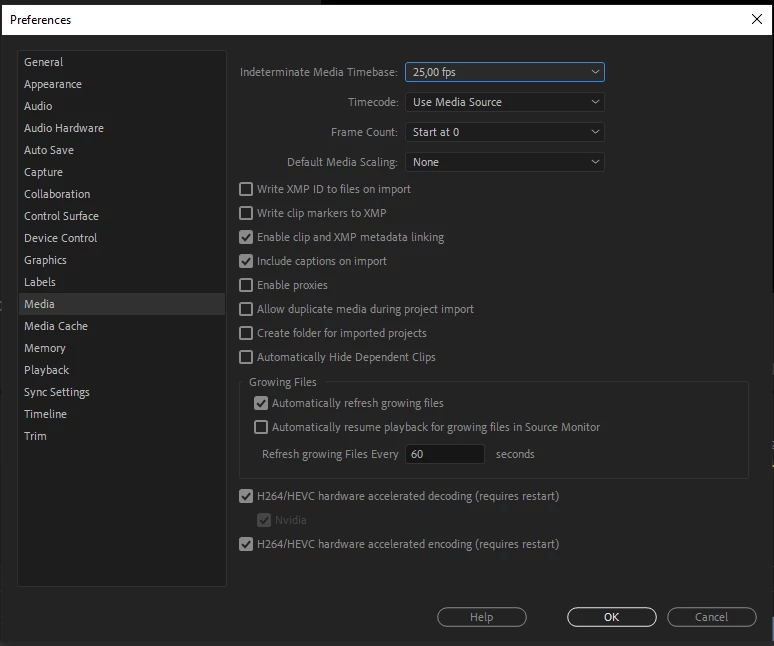Expand the Timecode dropdown
Image resolution: width=774 pixels, height=646 pixels.
[x=504, y=102]
